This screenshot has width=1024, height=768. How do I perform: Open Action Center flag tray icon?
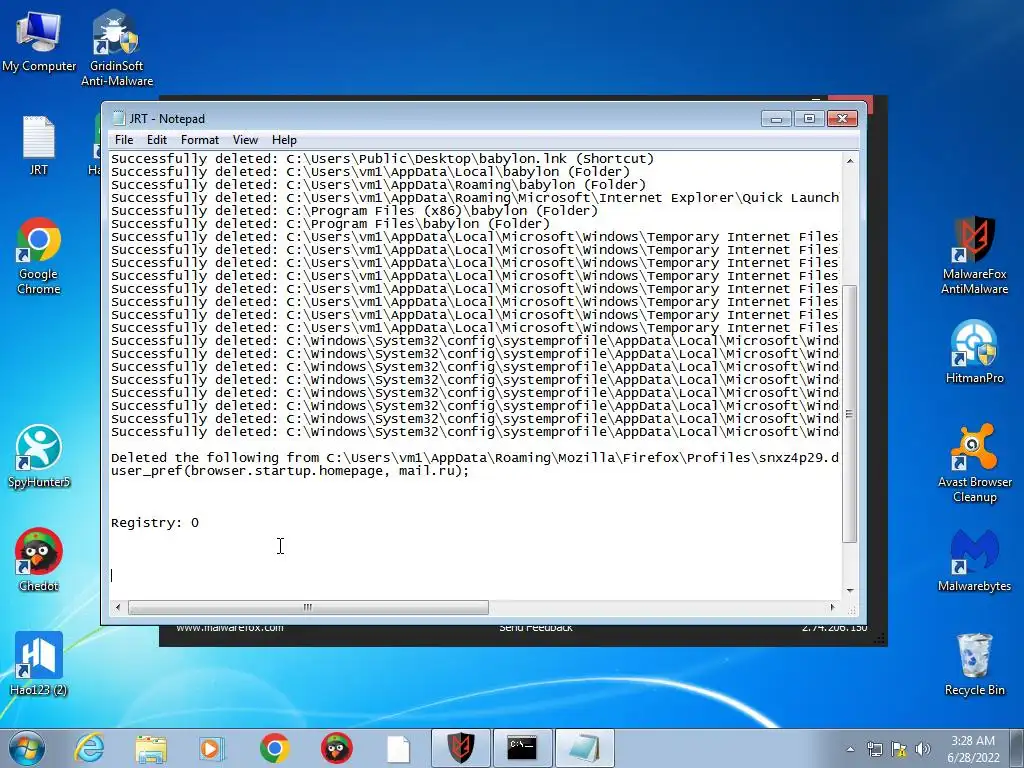(x=899, y=749)
